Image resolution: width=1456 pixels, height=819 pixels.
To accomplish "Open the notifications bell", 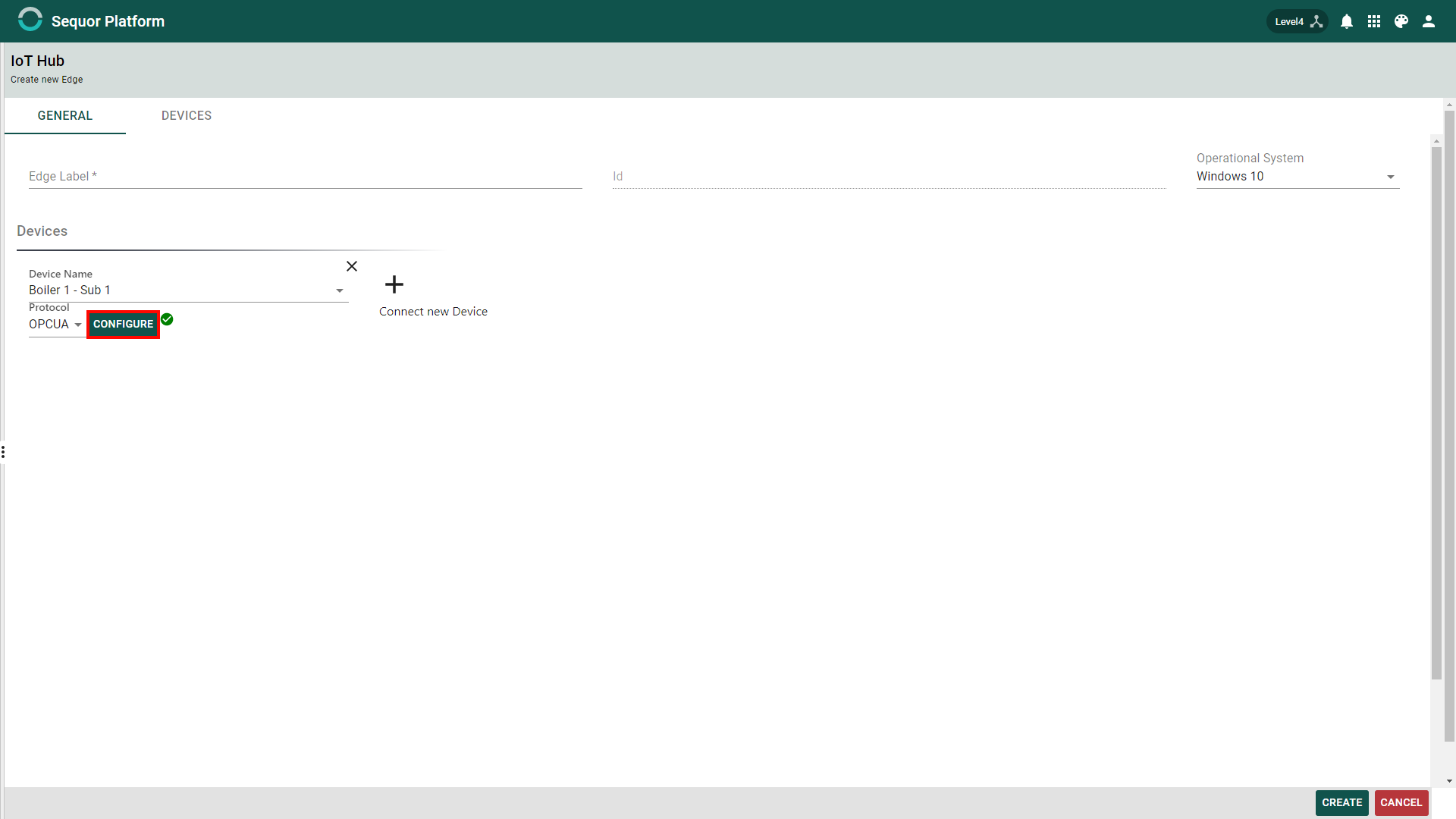I will coord(1347,21).
